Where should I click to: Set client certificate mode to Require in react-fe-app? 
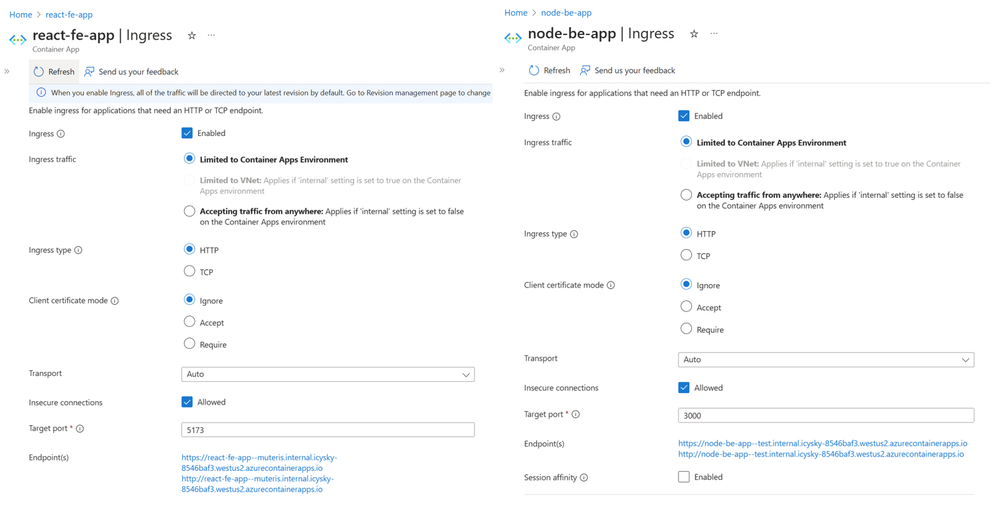[189, 344]
